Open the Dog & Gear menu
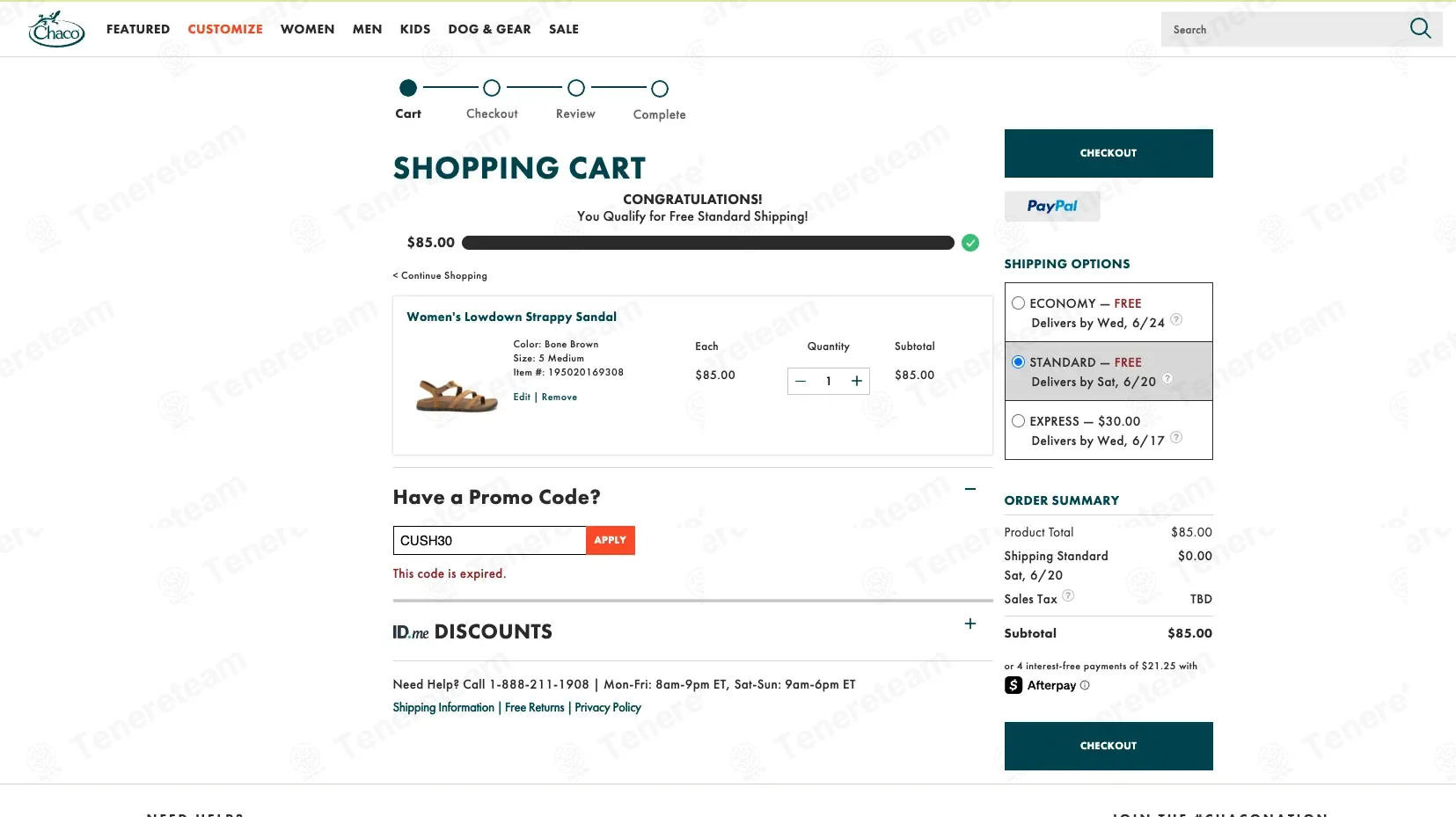This screenshot has height=817, width=1456. pos(489,29)
